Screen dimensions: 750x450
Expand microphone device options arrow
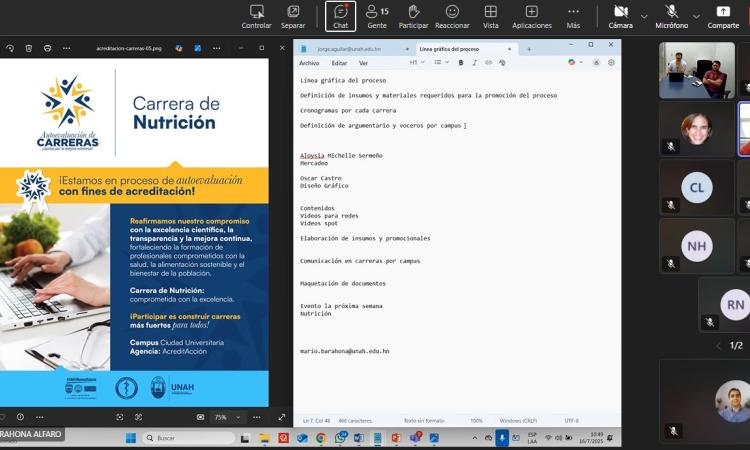(x=696, y=17)
